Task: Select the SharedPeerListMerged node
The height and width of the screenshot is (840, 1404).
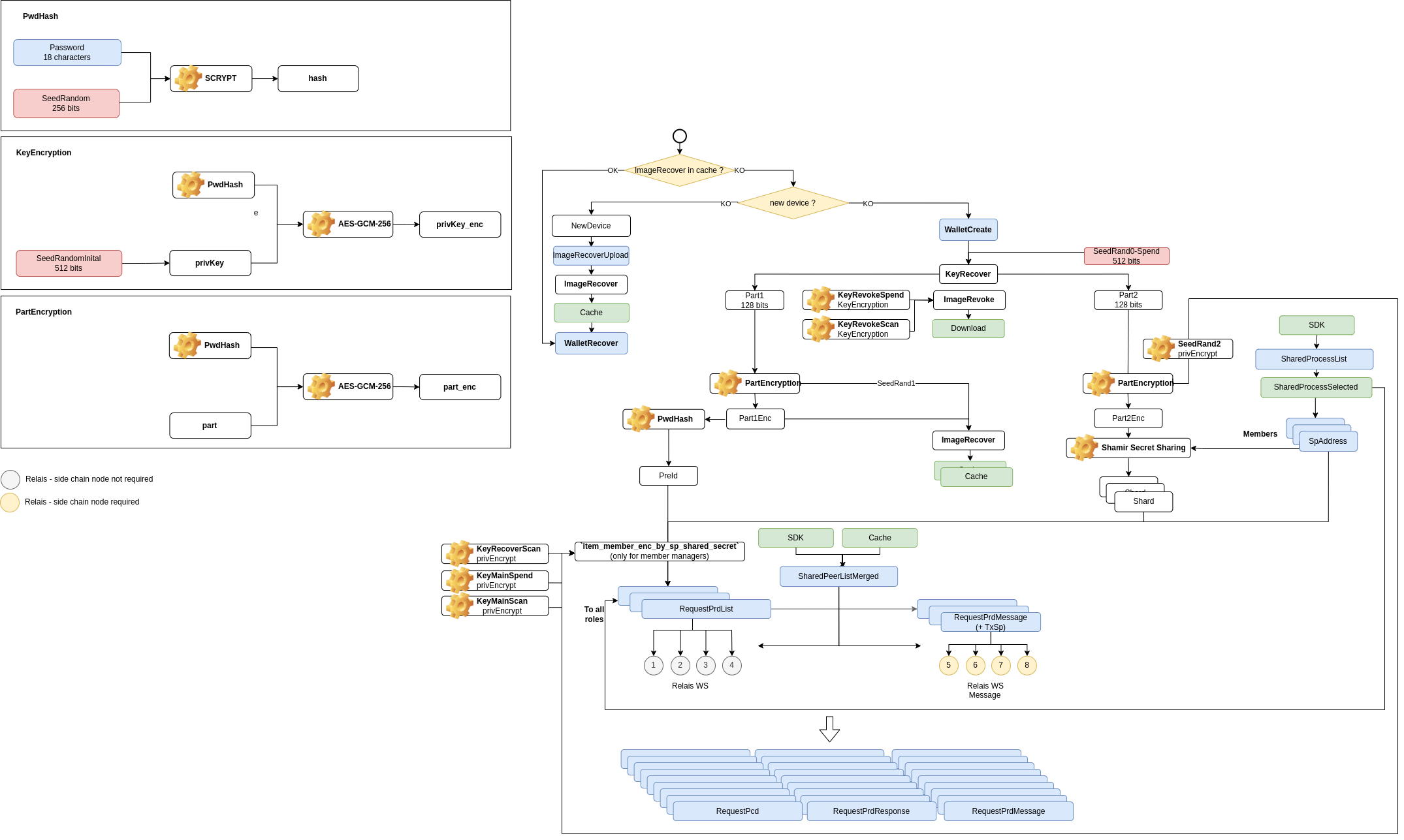Action: point(839,577)
